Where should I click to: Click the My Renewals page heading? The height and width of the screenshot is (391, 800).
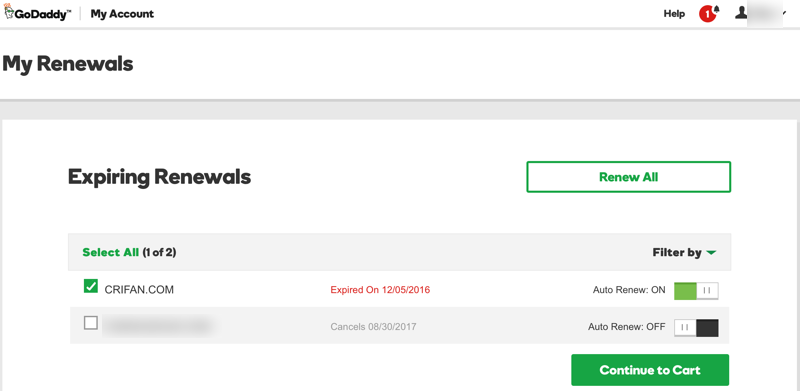67,65
